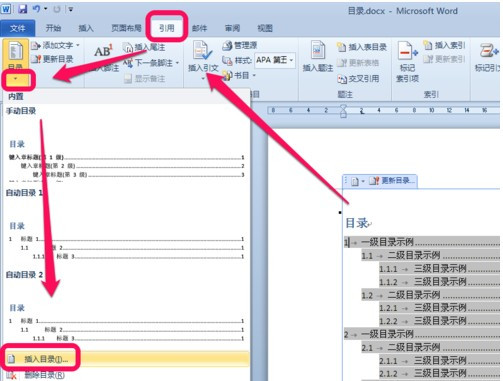The image size is (503, 381).
Task: Click 显示备注 in the ribbon
Action: (x=144, y=79)
